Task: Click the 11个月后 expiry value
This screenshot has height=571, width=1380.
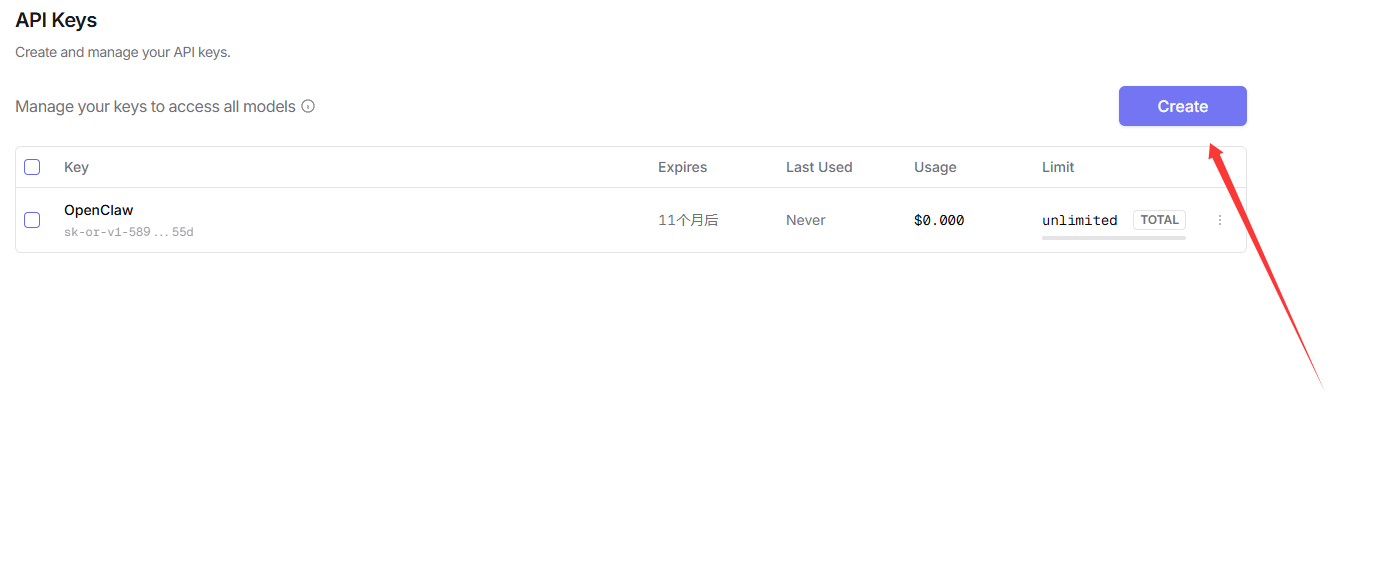Action: (688, 220)
